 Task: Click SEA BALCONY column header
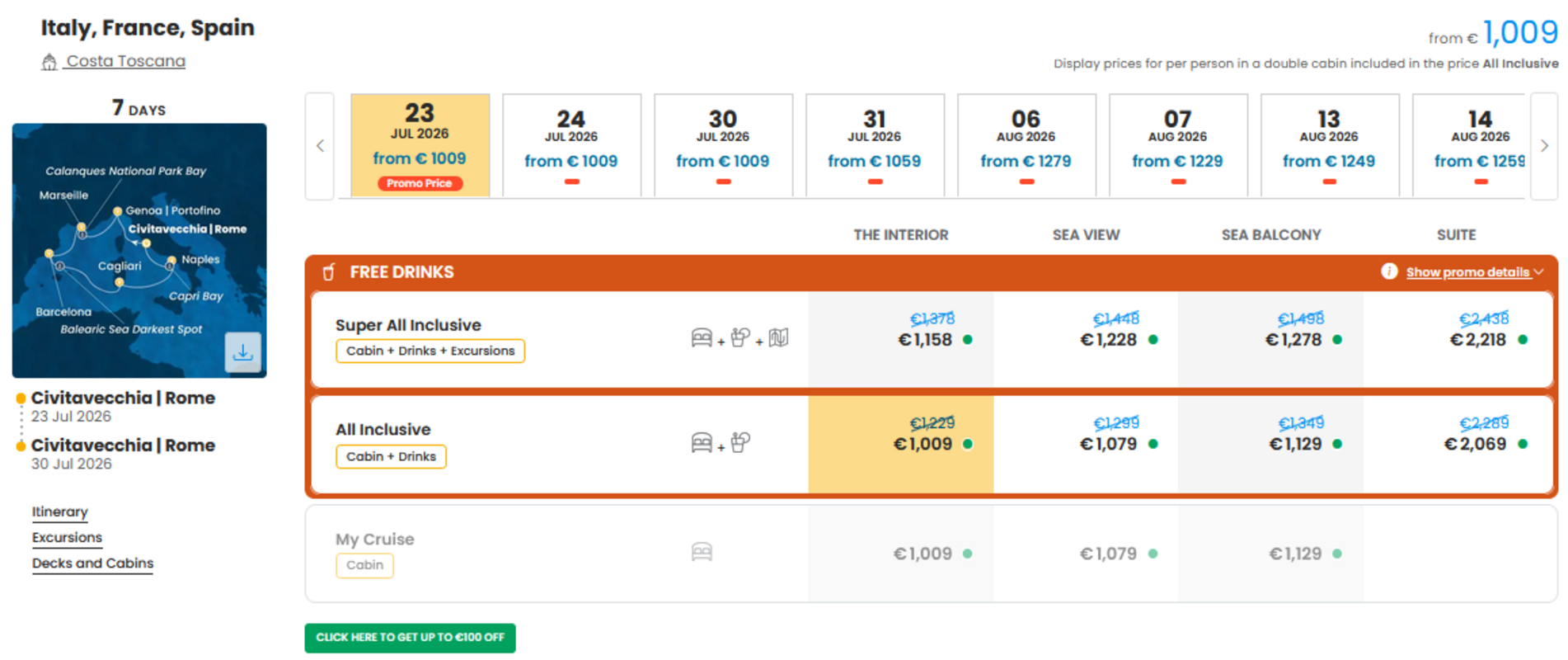[1271, 235]
